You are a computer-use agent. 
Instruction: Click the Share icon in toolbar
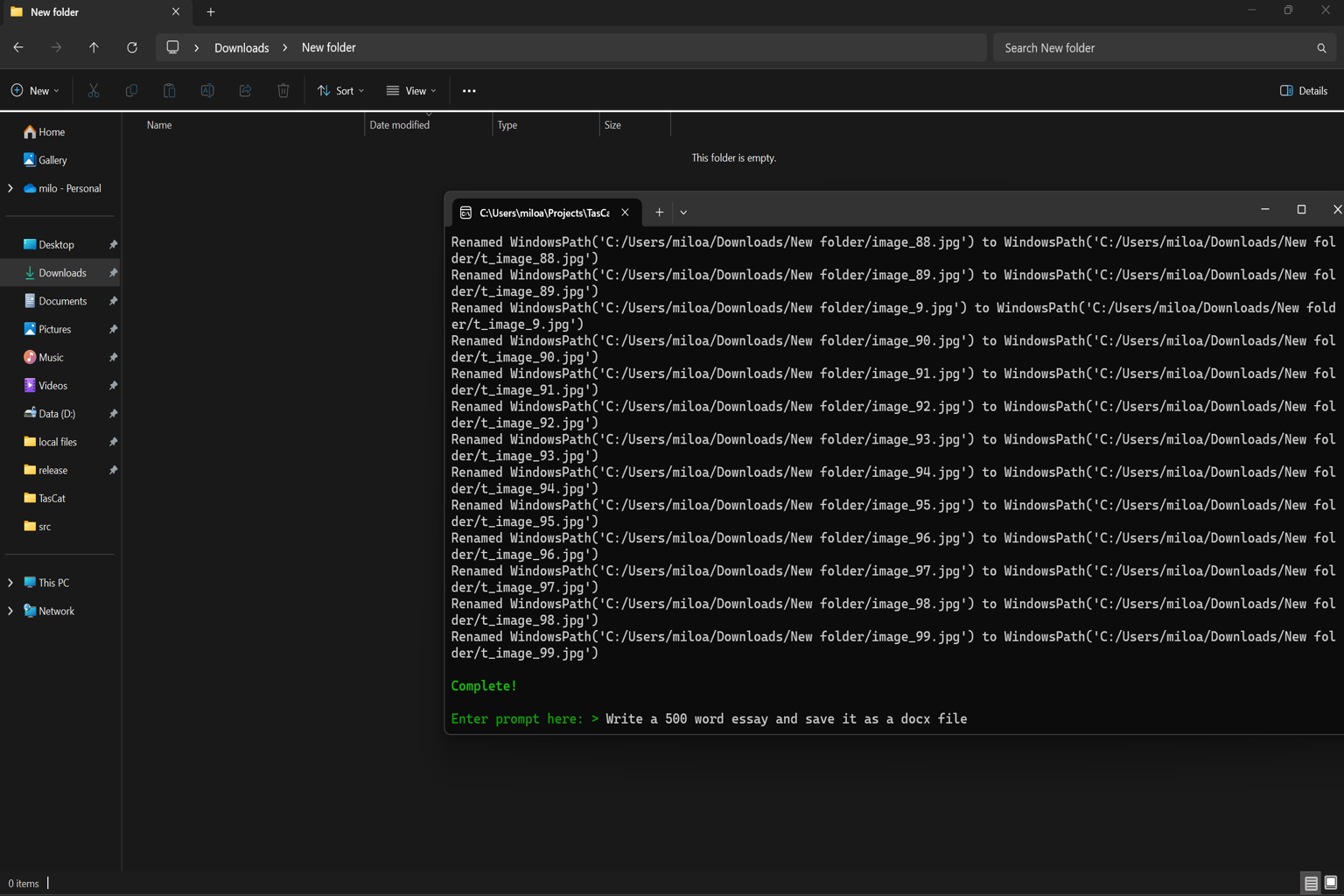[x=245, y=90]
